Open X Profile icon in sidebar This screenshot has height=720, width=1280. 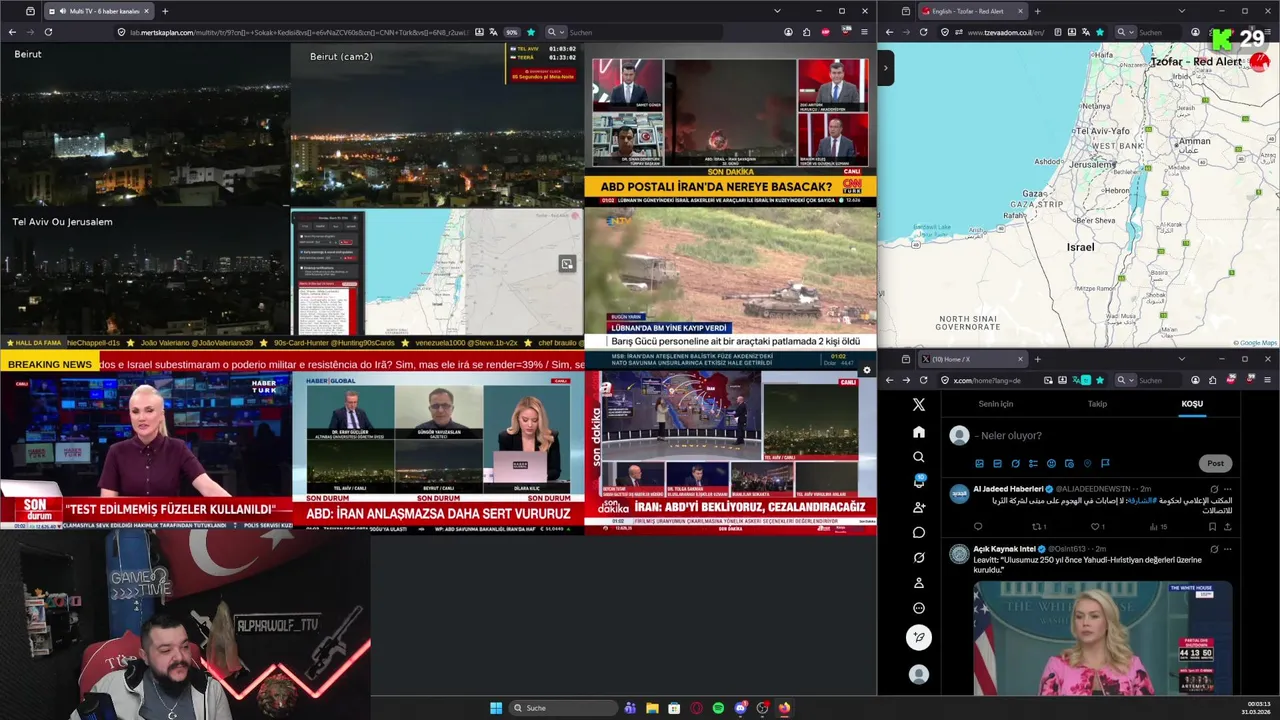click(x=919, y=583)
